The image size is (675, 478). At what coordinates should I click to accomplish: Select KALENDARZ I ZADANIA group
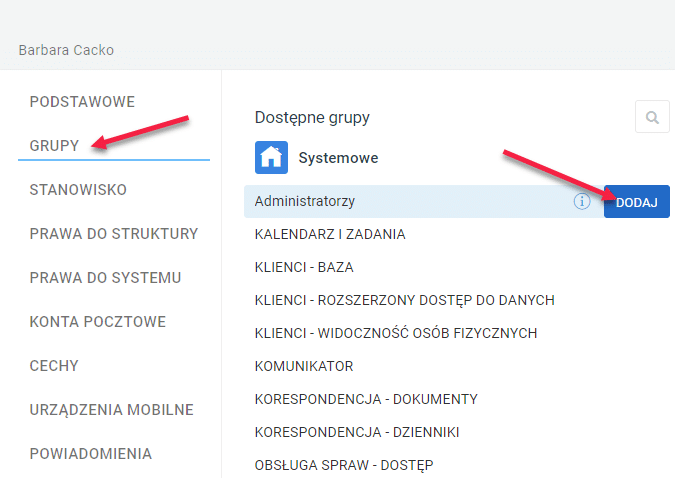point(330,234)
